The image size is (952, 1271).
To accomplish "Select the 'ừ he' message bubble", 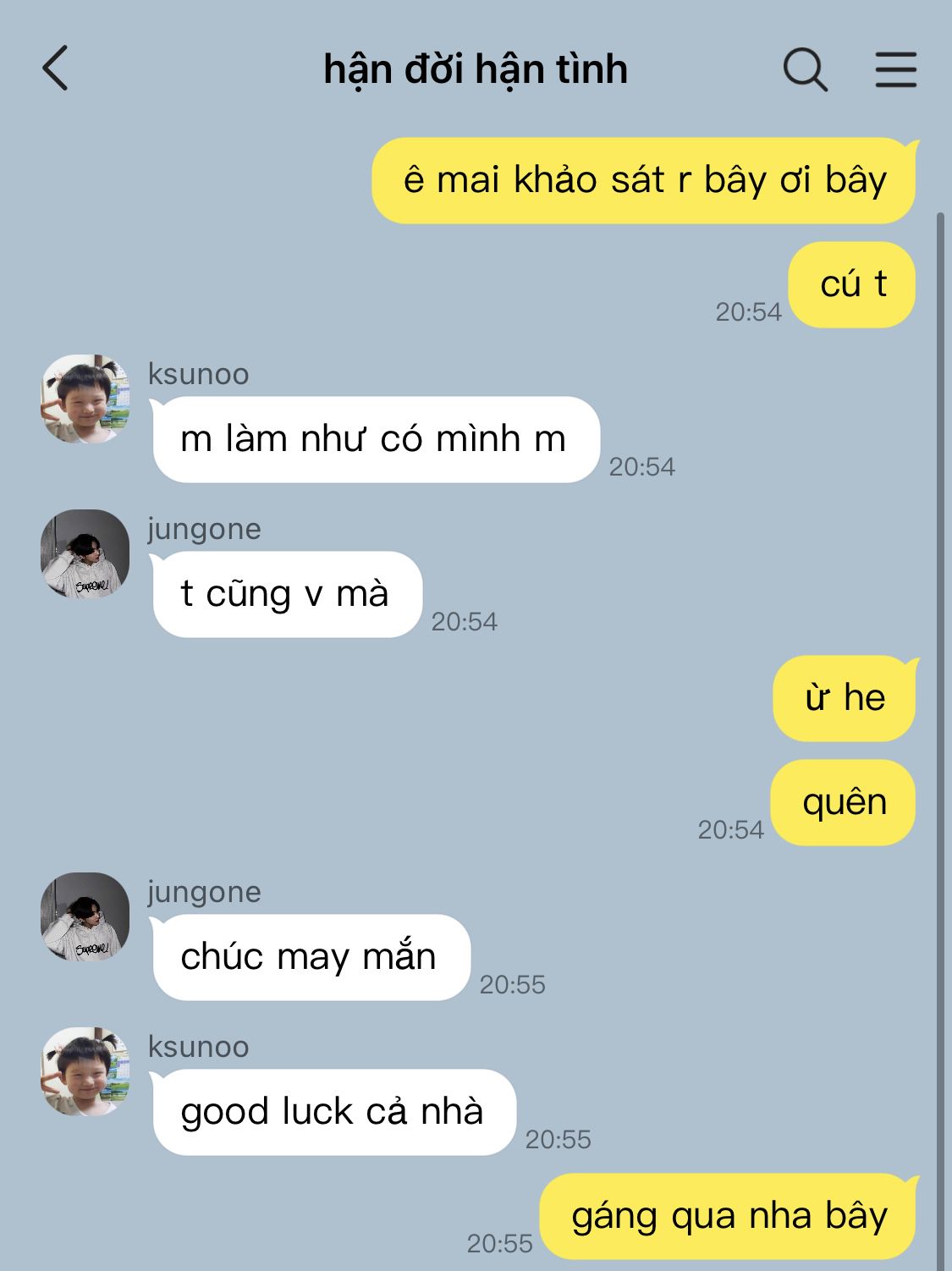I will click(x=845, y=699).
